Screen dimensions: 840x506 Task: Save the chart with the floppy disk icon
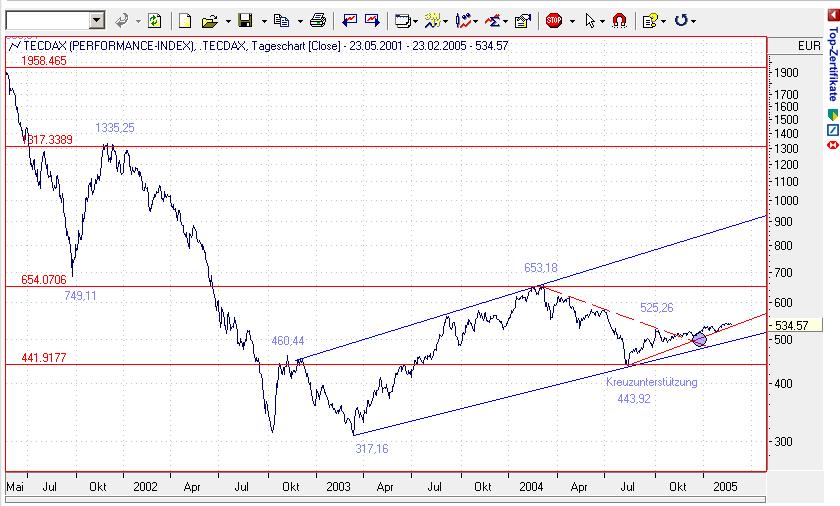pos(245,21)
